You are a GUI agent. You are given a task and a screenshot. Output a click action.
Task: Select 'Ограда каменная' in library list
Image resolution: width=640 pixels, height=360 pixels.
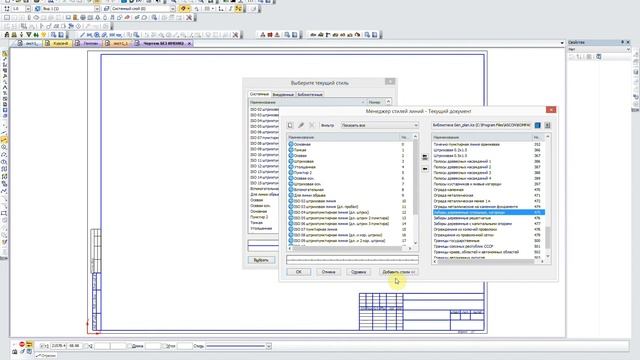click(449, 190)
